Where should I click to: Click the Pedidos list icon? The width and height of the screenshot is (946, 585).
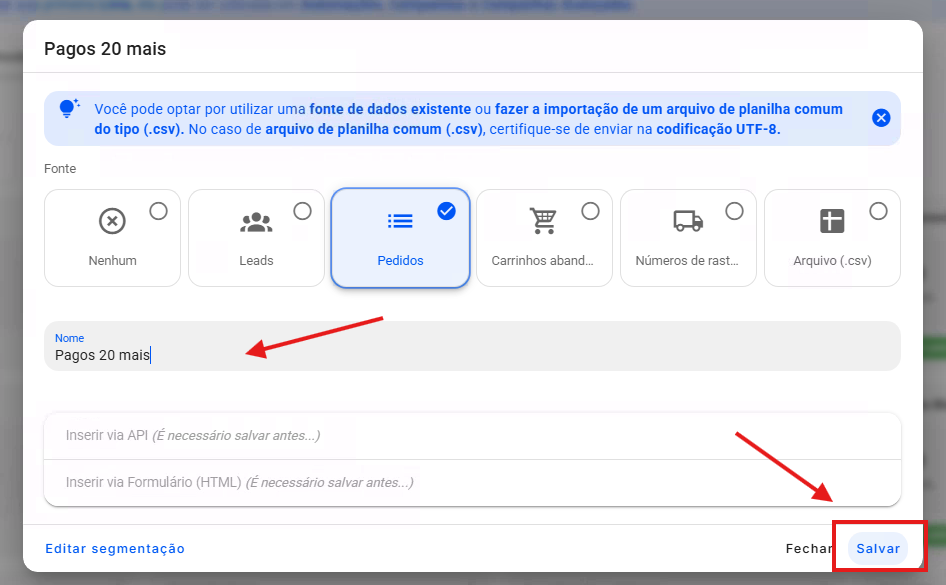pyautogui.click(x=400, y=221)
